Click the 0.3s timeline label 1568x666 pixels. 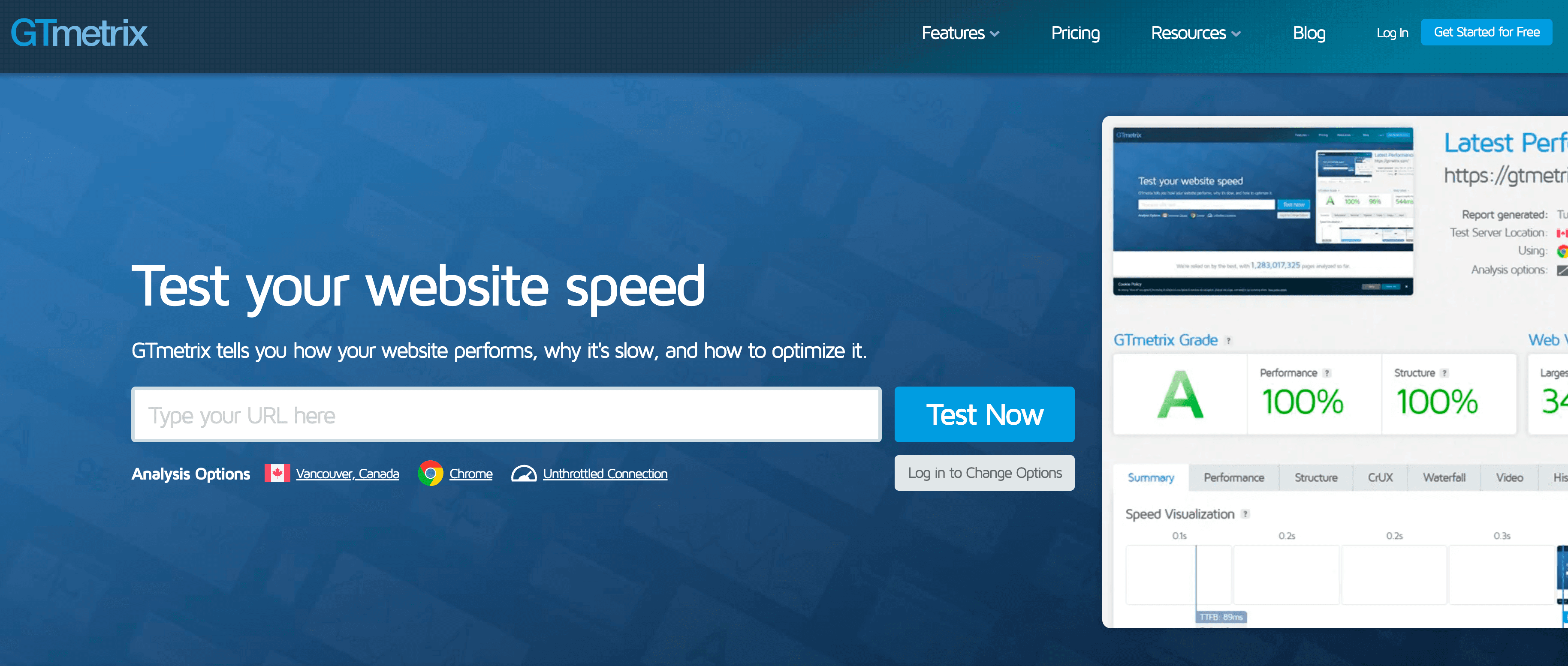click(x=1501, y=536)
